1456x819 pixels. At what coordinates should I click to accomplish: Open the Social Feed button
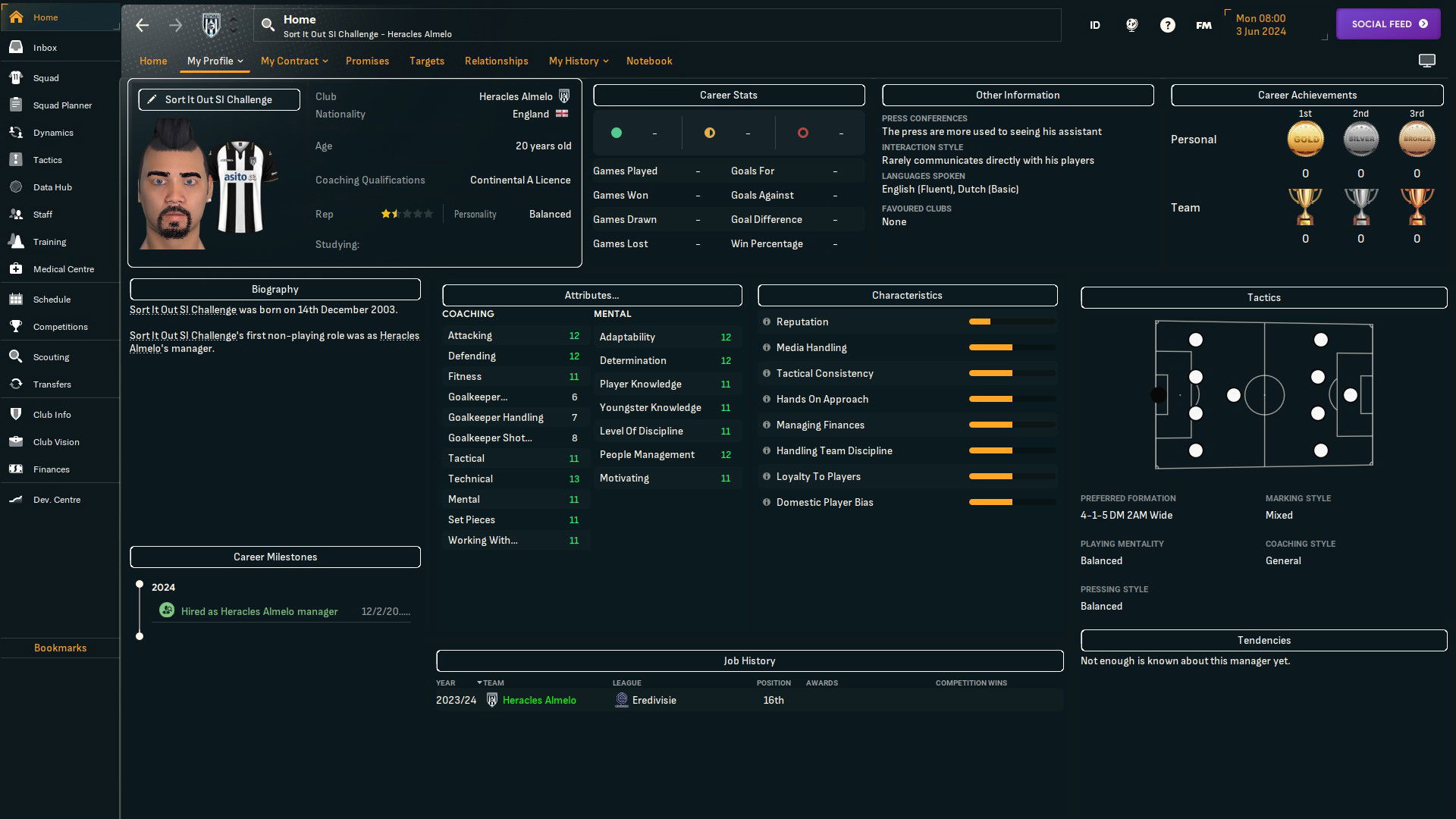click(x=1388, y=24)
